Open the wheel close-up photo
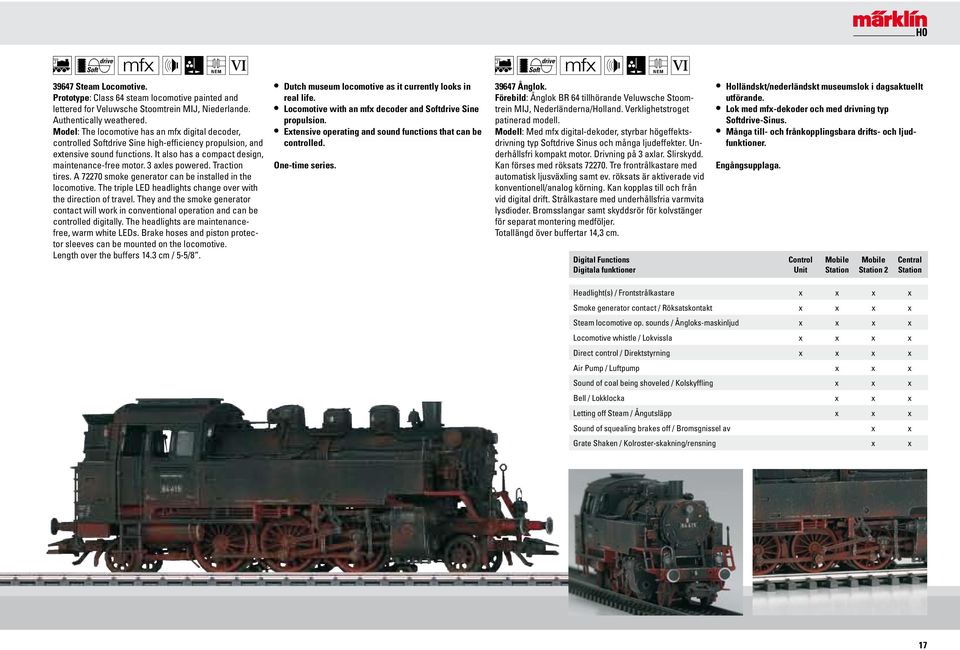 point(839,542)
